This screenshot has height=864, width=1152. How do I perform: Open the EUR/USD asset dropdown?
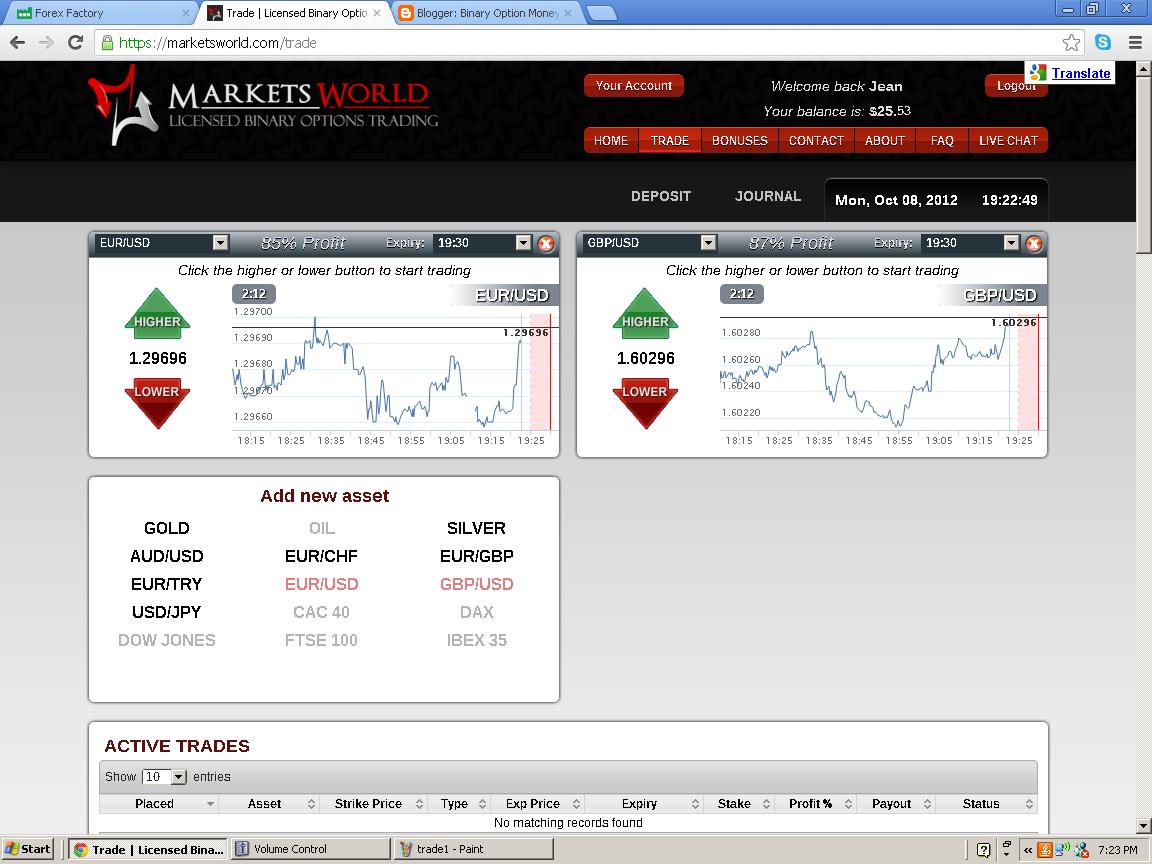coord(220,242)
